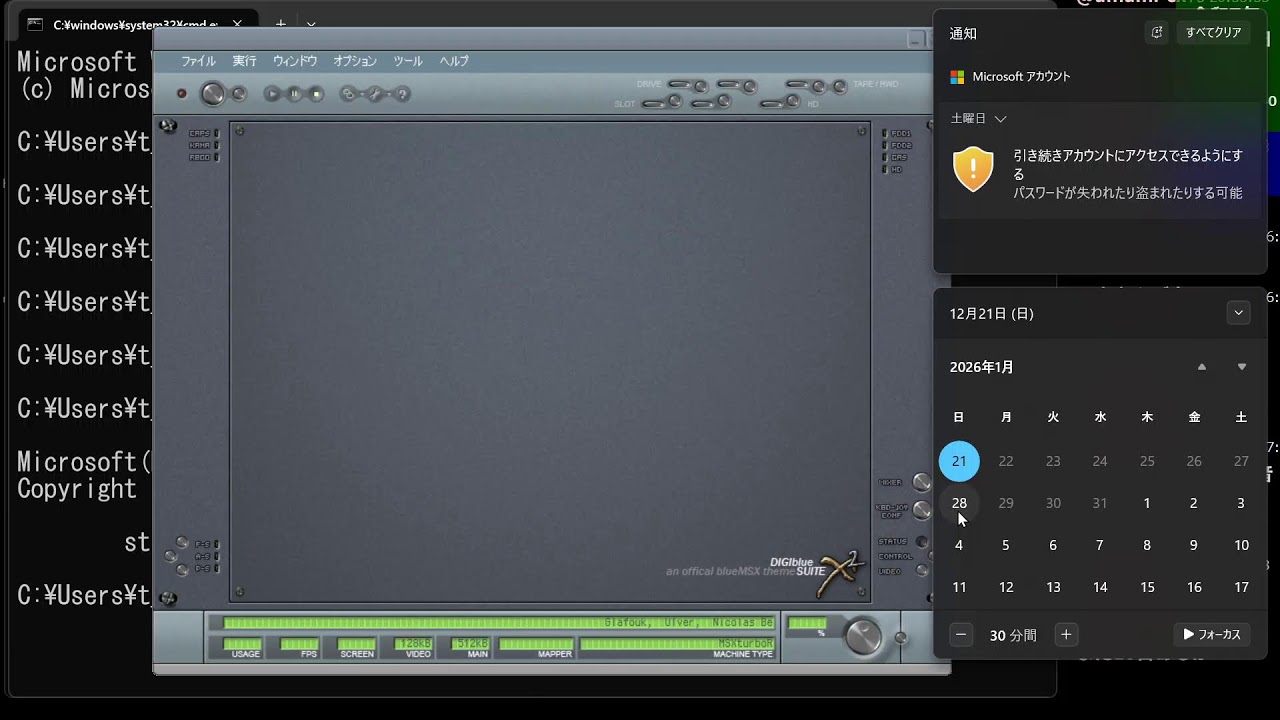Screen dimensions: 1280x720
Task: Select date 31 in the calendar
Action: point(1100,503)
